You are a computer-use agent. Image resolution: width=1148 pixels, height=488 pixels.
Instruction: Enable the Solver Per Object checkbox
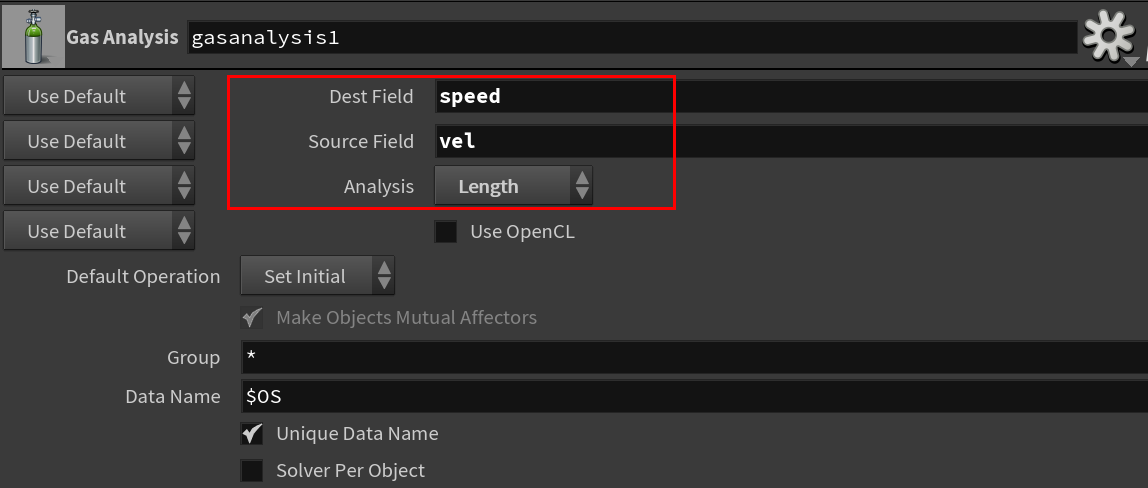click(252, 470)
